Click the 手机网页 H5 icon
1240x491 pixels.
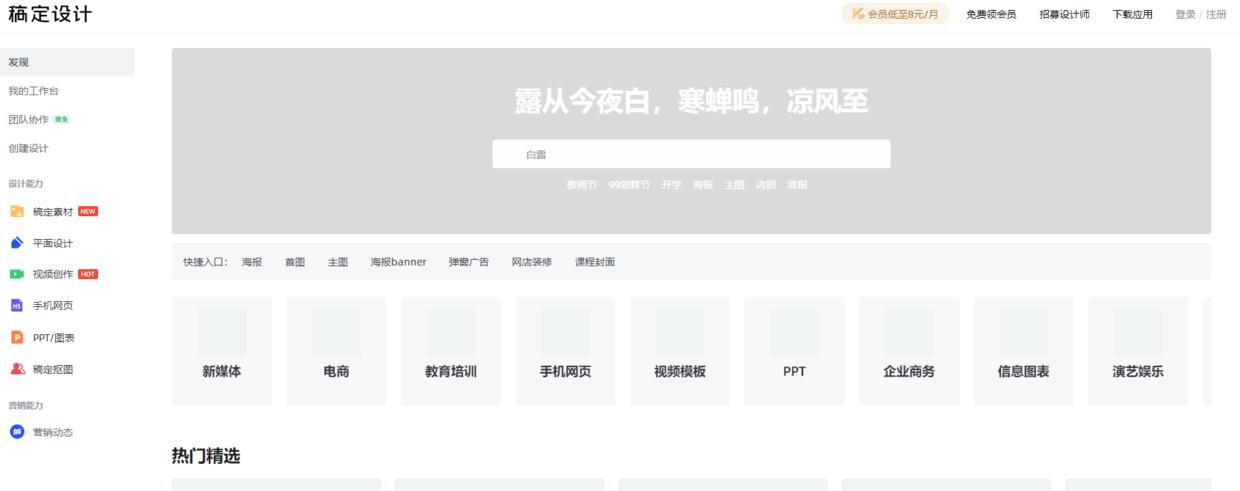pyautogui.click(x=16, y=306)
